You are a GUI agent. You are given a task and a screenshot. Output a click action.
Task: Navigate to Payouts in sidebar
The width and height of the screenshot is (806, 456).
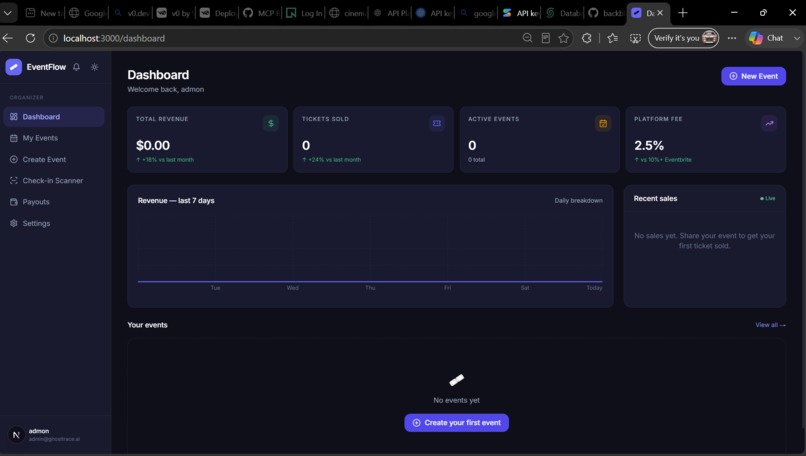click(x=54, y=202)
